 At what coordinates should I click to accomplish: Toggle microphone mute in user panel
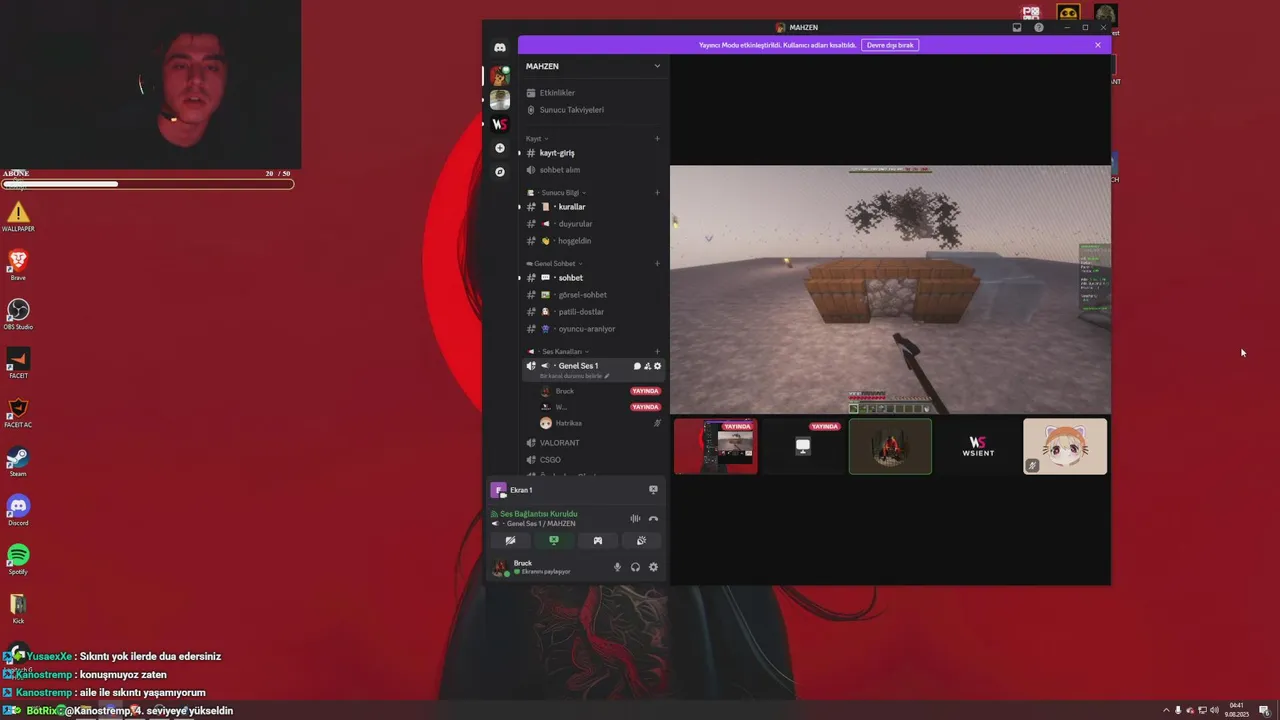point(617,567)
